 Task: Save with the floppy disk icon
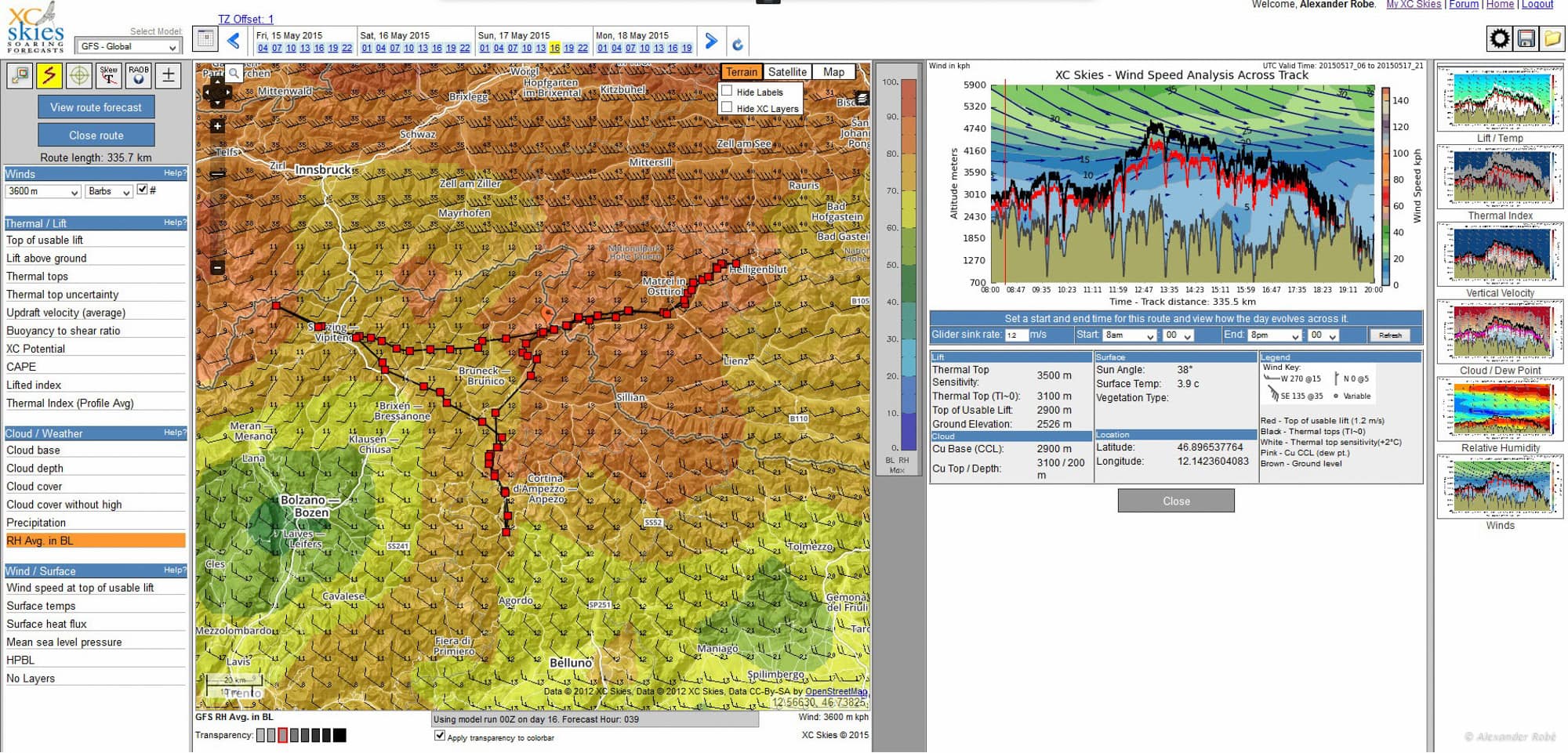(1526, 38)
